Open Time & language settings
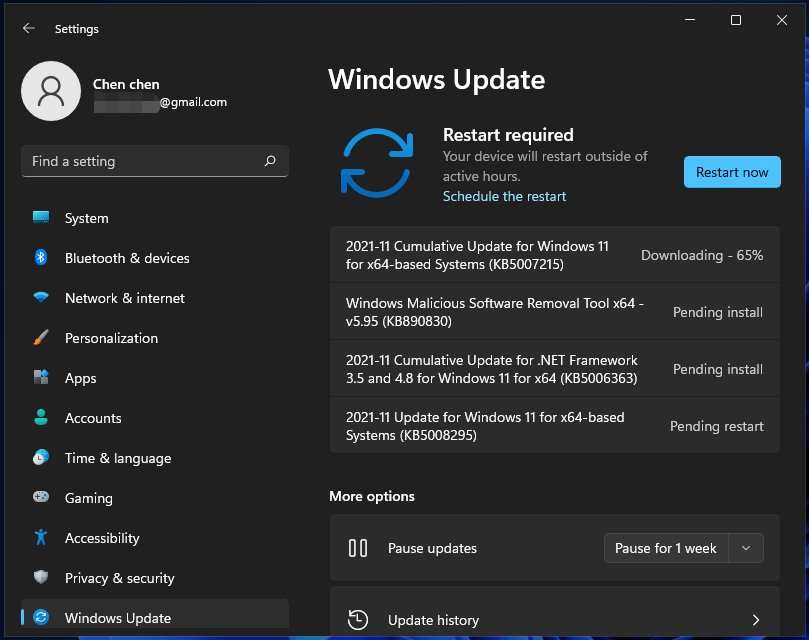The height and width of the screenshot is (640, 809). [155, 458]
